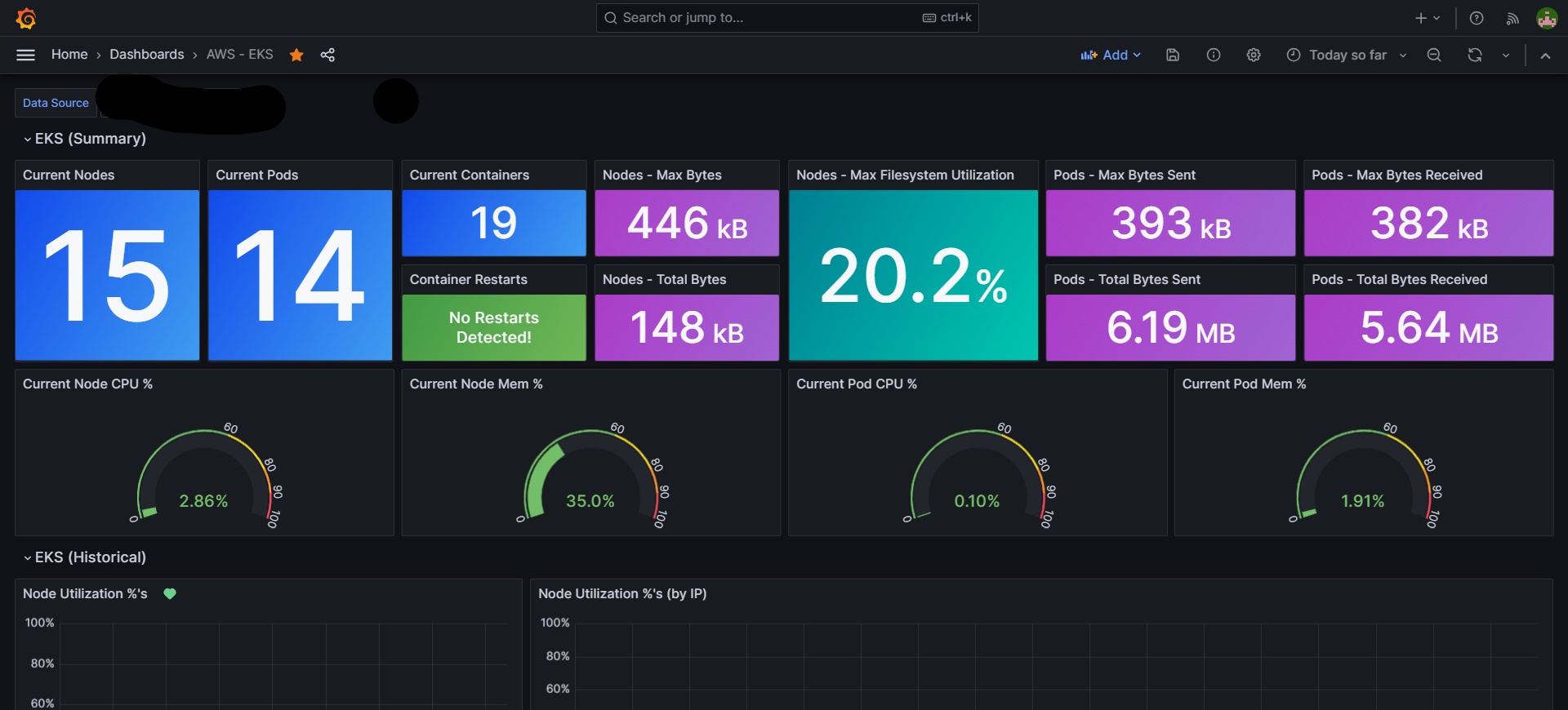Viewport: 1568px width, 710px height.
Task: Open the hamburger navigation menu
Action: point(26,55)
